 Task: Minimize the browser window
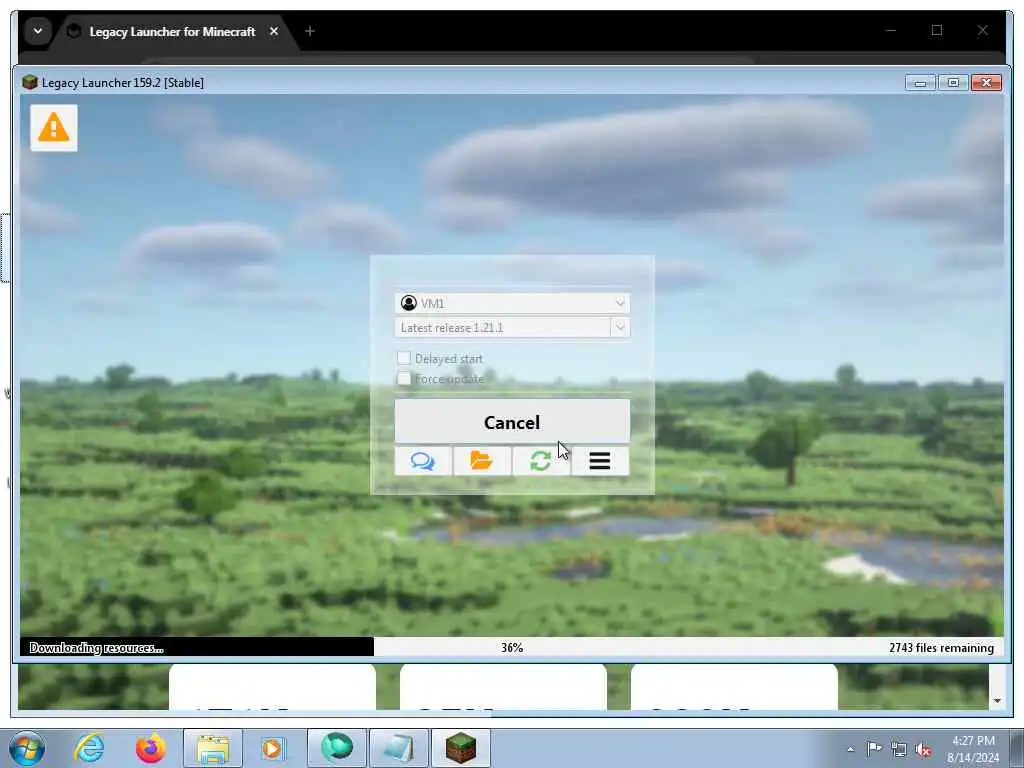point(891,31)
